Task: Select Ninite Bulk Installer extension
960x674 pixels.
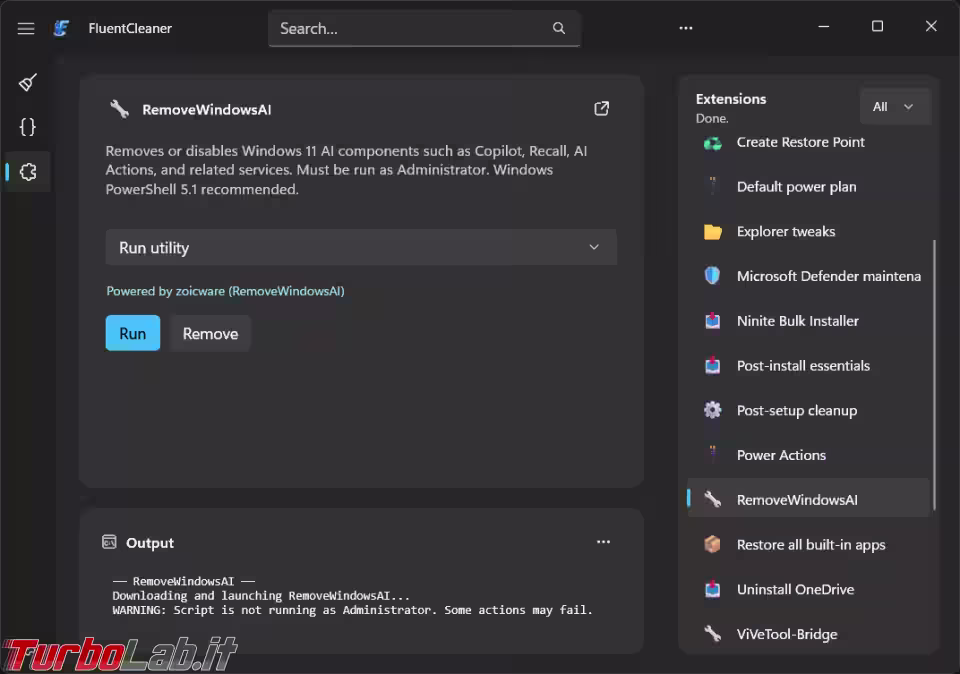Action: coord(809,321)
